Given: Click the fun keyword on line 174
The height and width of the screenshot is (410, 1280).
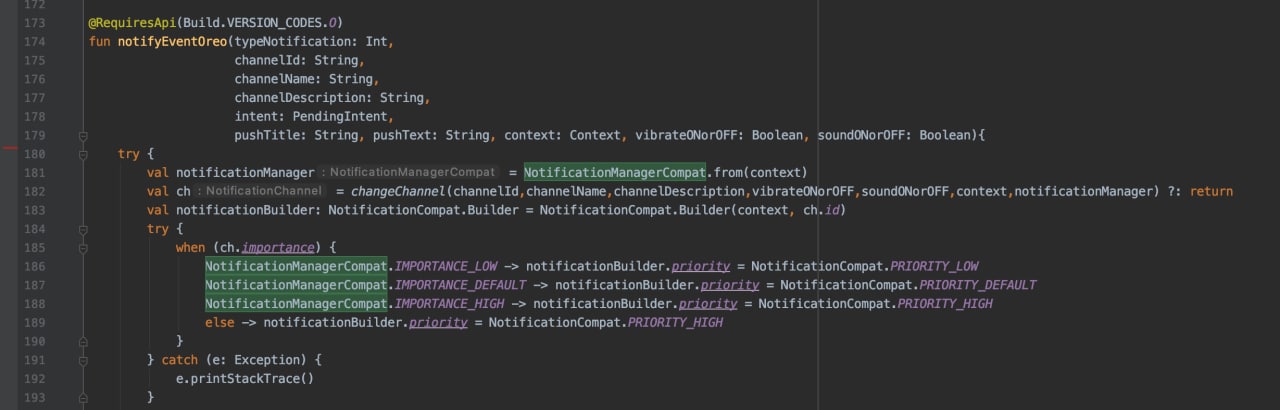Looking at the screenshot, I should pyautogui.click(x=99, y=42).
